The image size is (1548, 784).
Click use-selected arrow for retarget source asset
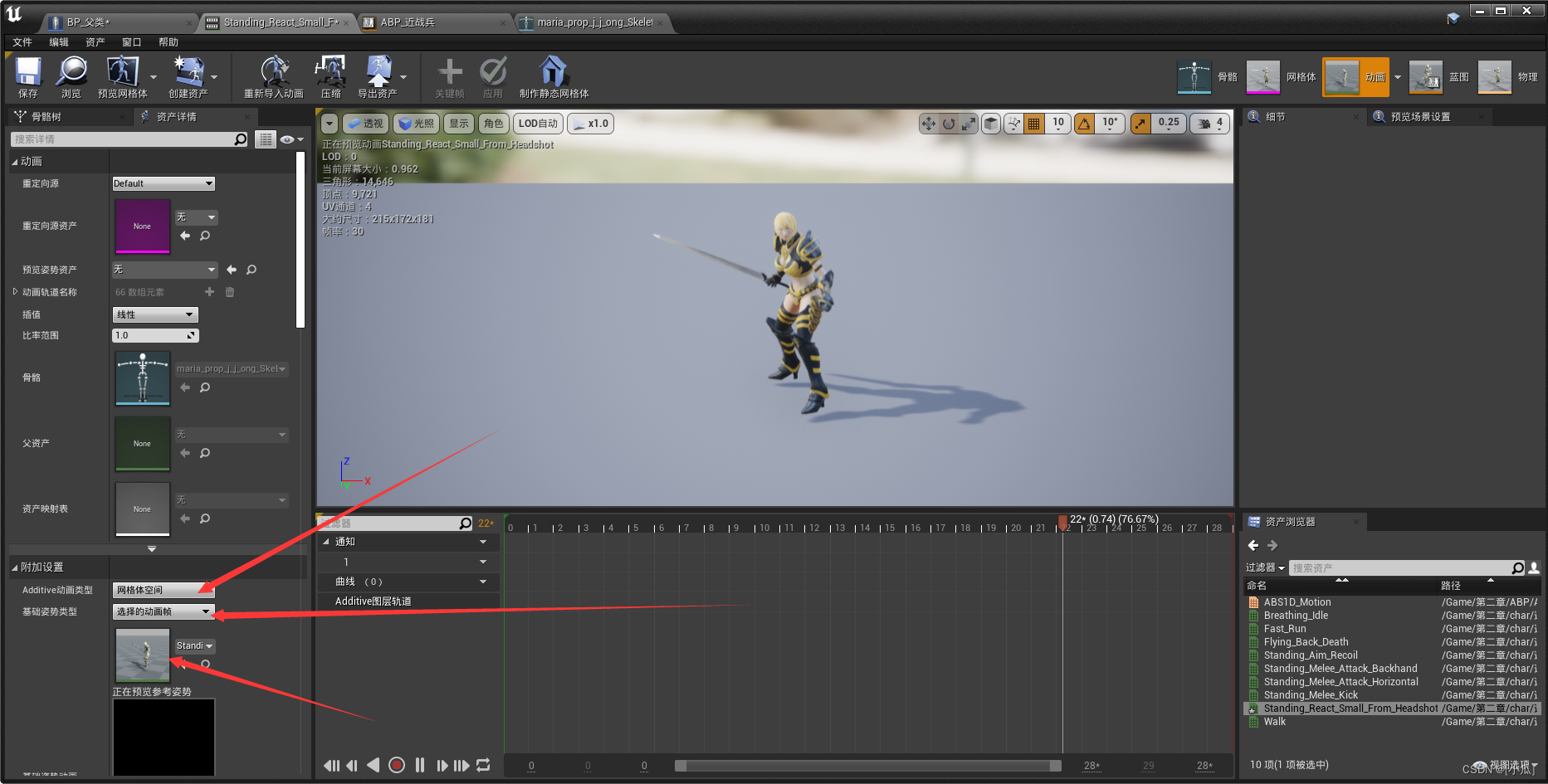[x=185, y=236]
